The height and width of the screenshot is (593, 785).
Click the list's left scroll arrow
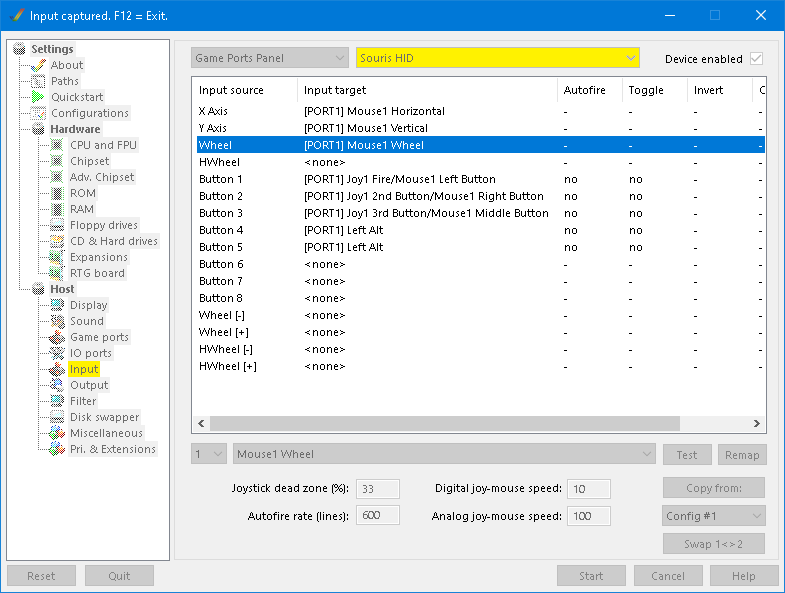(x=201, y=424)
